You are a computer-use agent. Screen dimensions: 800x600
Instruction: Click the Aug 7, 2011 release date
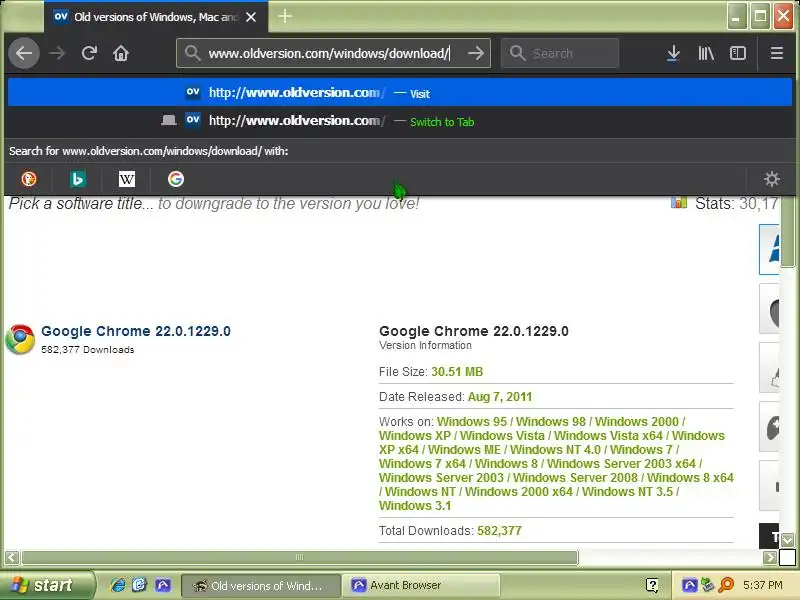click(x=499, y=397)
